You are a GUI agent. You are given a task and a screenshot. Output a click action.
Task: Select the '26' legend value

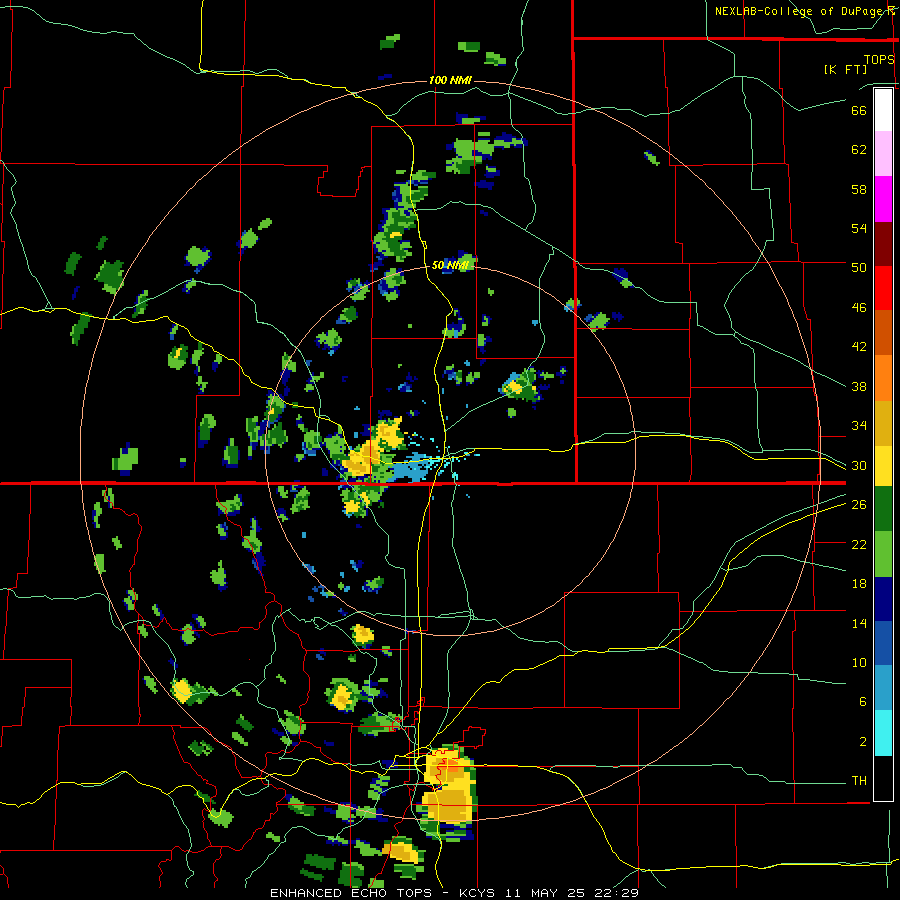point(859,505)
